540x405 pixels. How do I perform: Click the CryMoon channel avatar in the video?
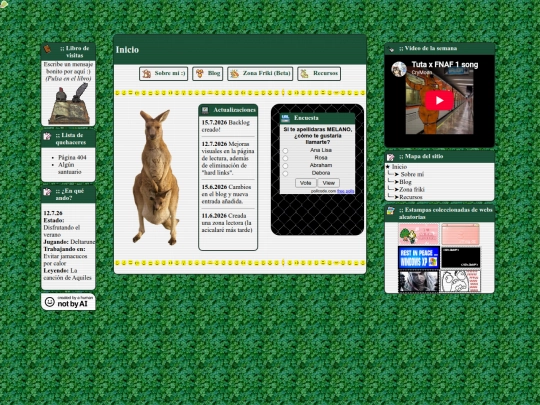coord(399,69)
